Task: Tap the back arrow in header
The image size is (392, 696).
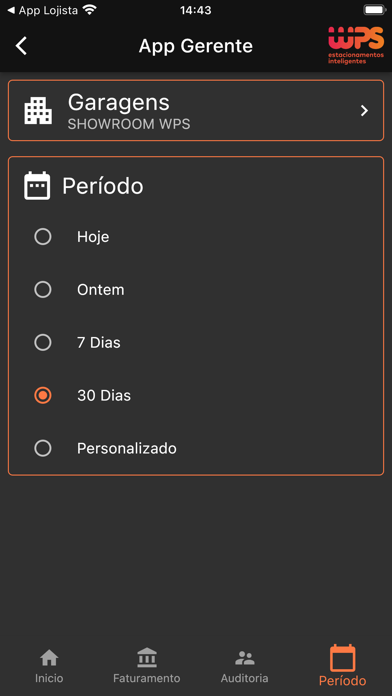Action: pos(21,46)
